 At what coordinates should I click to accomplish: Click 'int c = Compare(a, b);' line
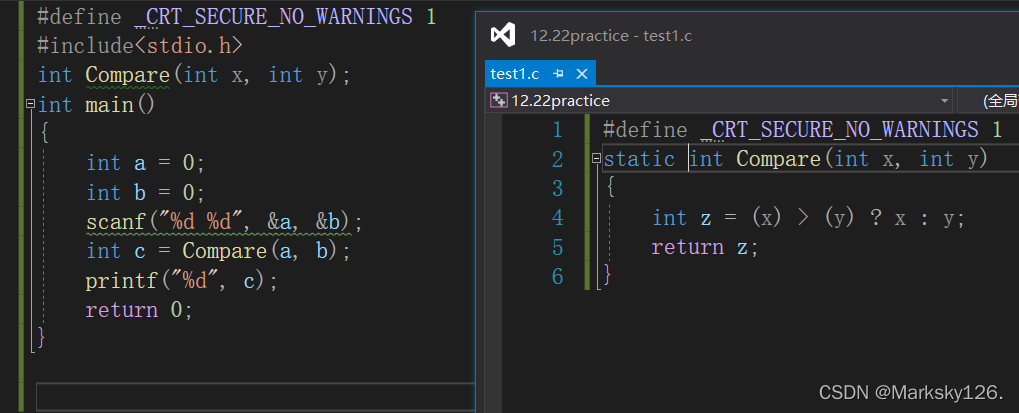218,251
